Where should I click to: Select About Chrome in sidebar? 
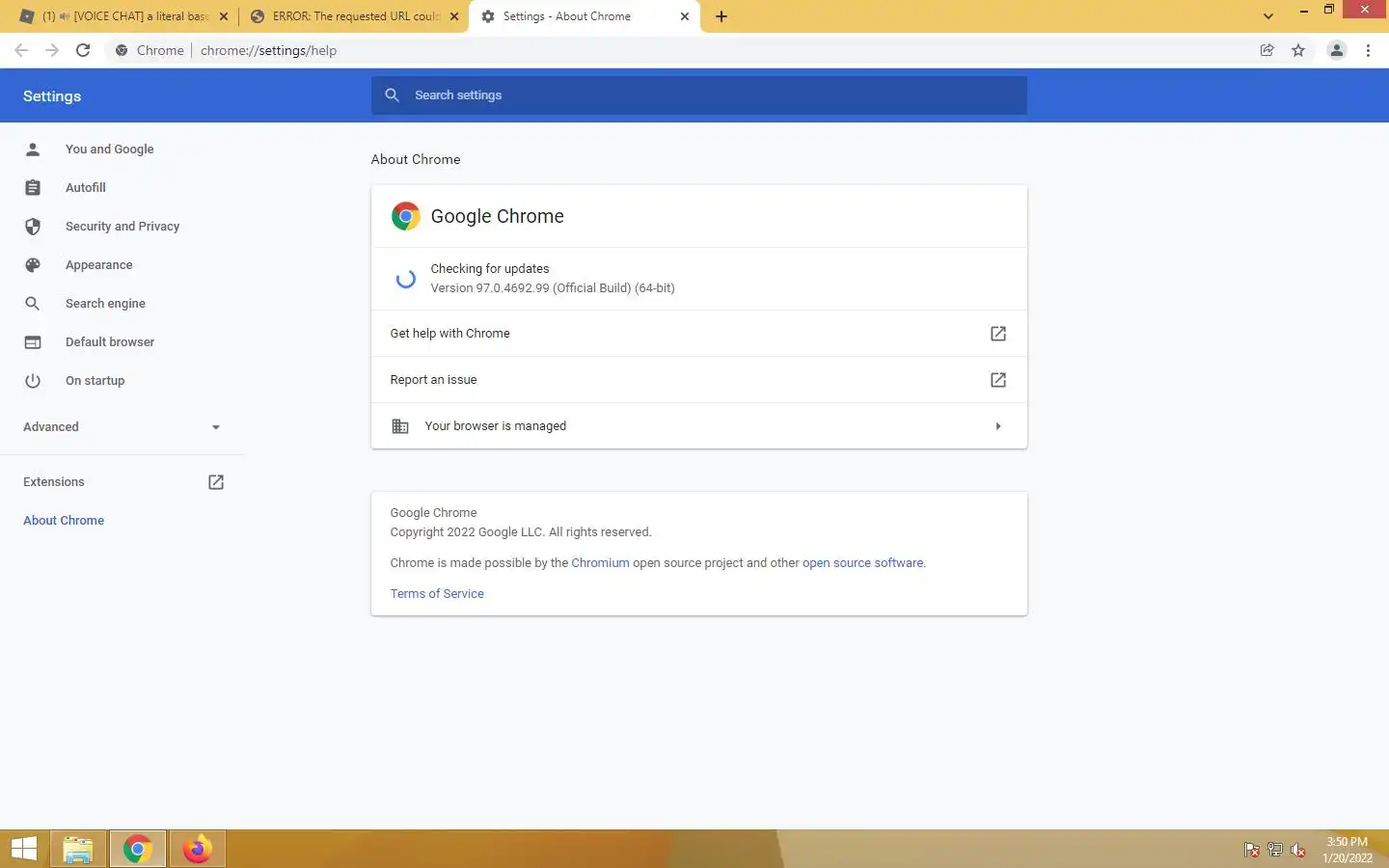tap(64, 520)
